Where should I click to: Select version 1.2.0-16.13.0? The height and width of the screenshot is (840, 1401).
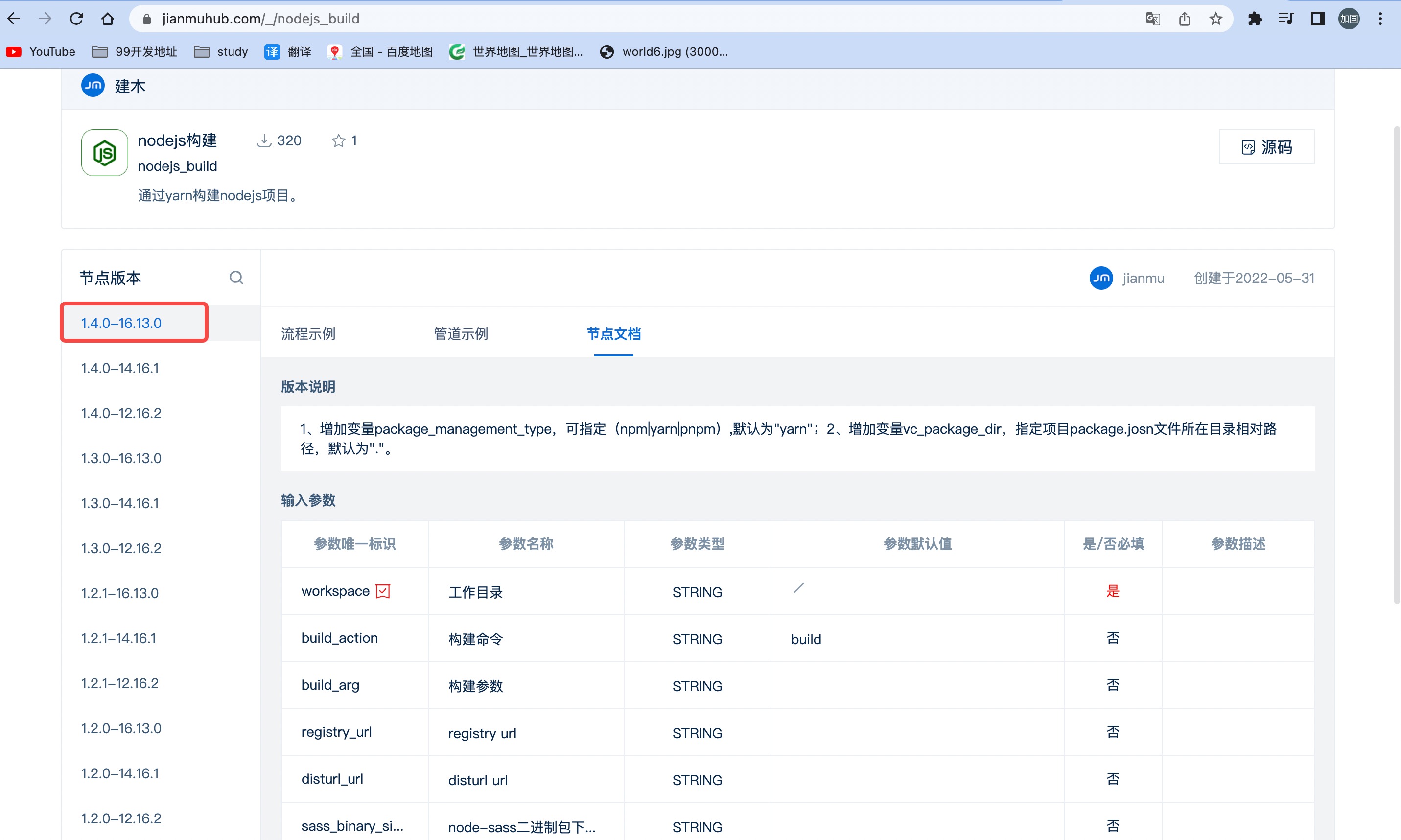(121, 728)
